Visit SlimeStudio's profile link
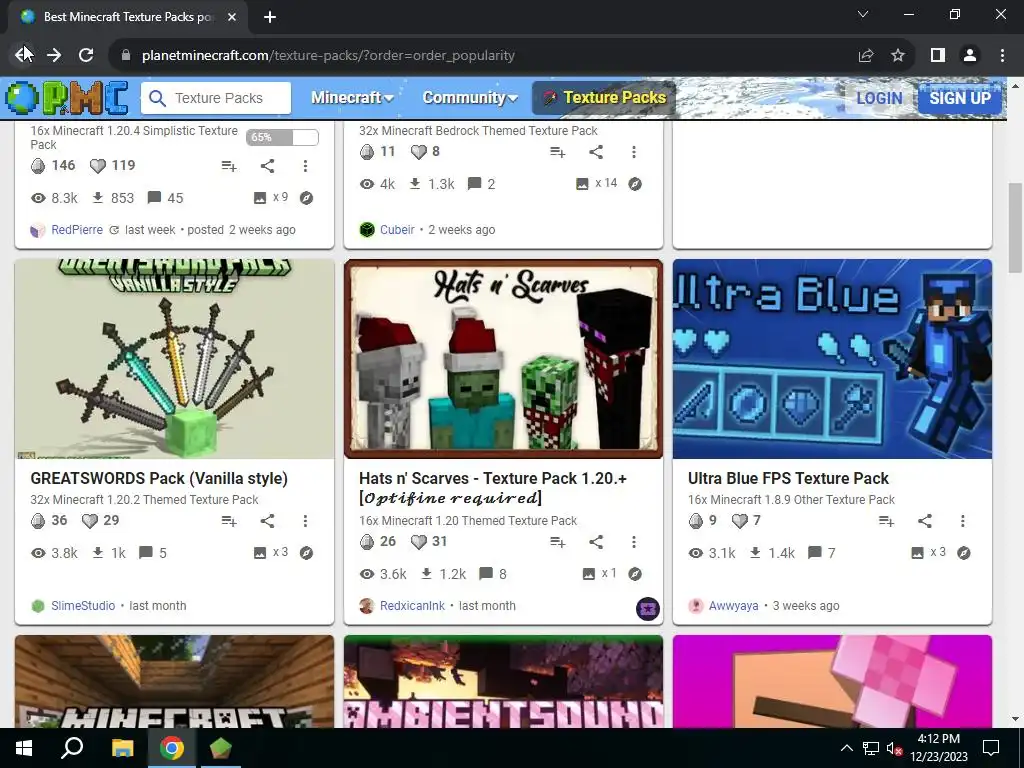Viewport: 1024px width, 768px height. click(x=83, y=606)
